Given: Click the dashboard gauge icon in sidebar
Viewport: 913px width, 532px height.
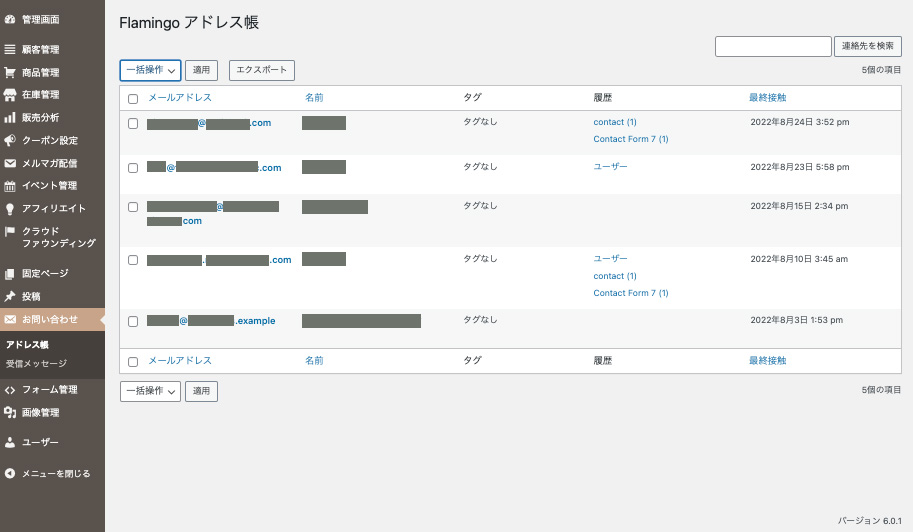Looking at the screenshot, I should coord(10,19).
